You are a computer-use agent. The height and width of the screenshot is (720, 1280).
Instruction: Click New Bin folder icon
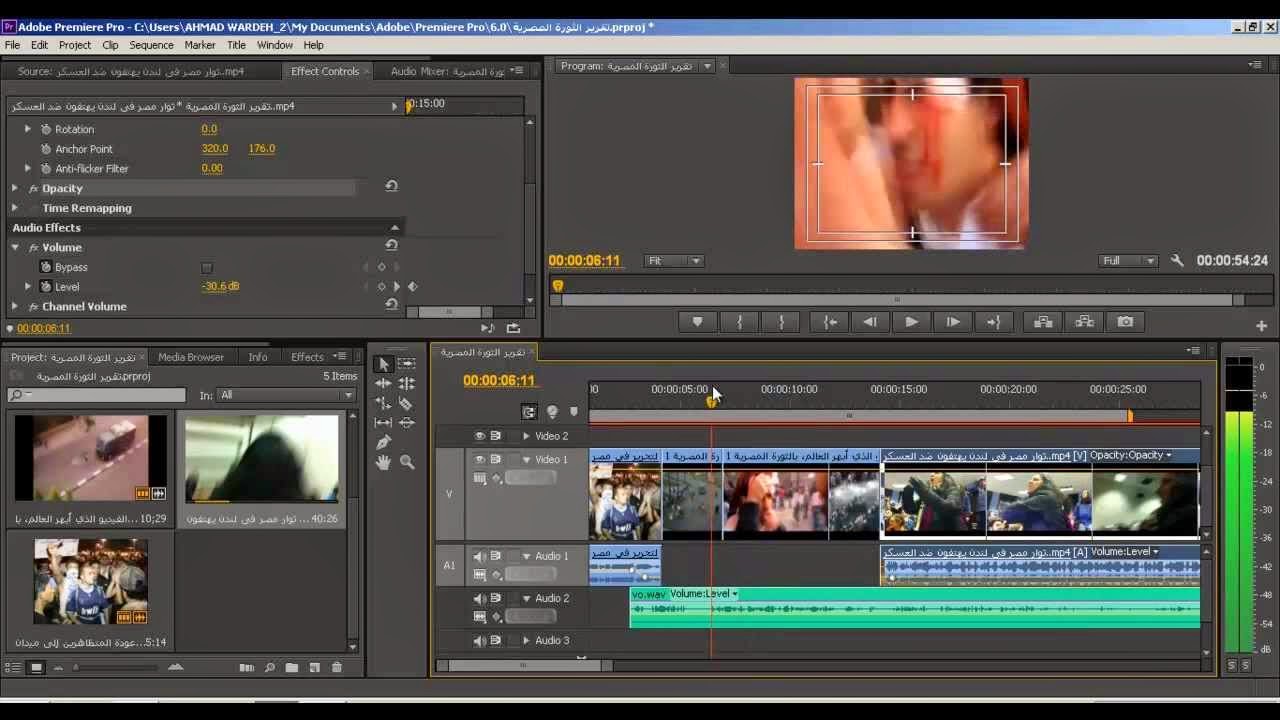[x=292, y=668]
